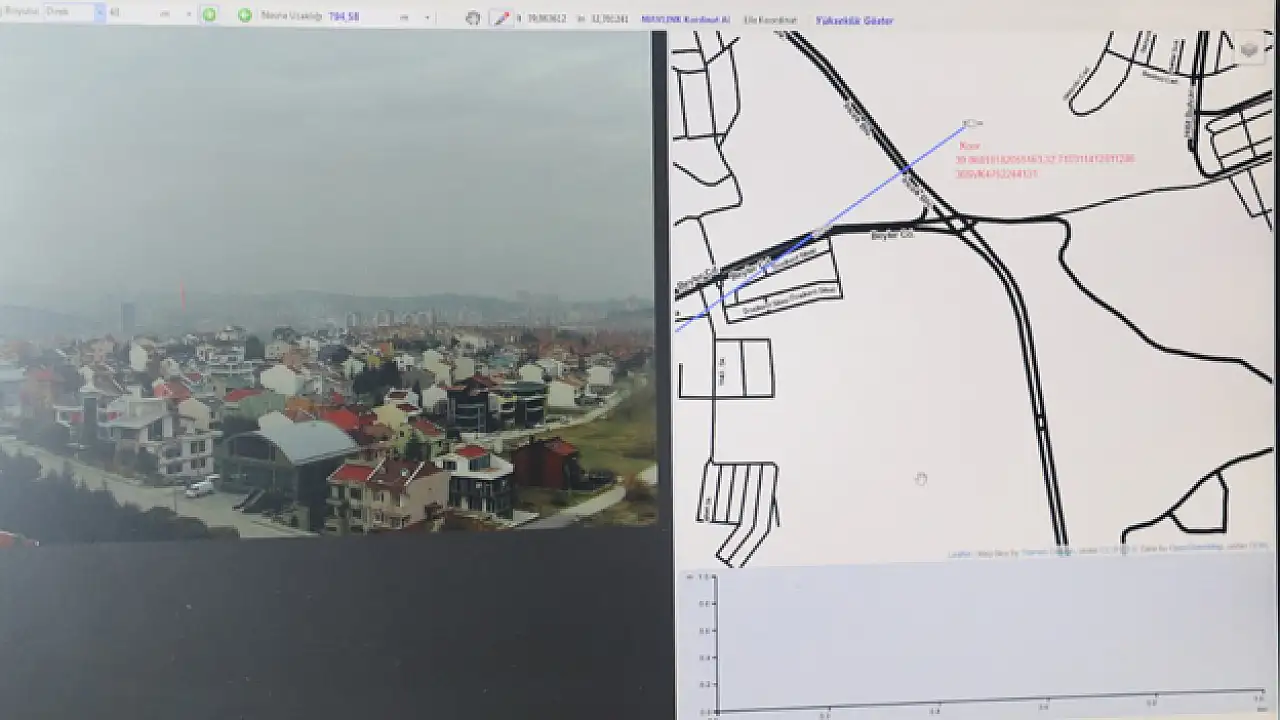Screen dimensions: 1280x720
Task: Select the hand pan tool
Action: (473, 18)
